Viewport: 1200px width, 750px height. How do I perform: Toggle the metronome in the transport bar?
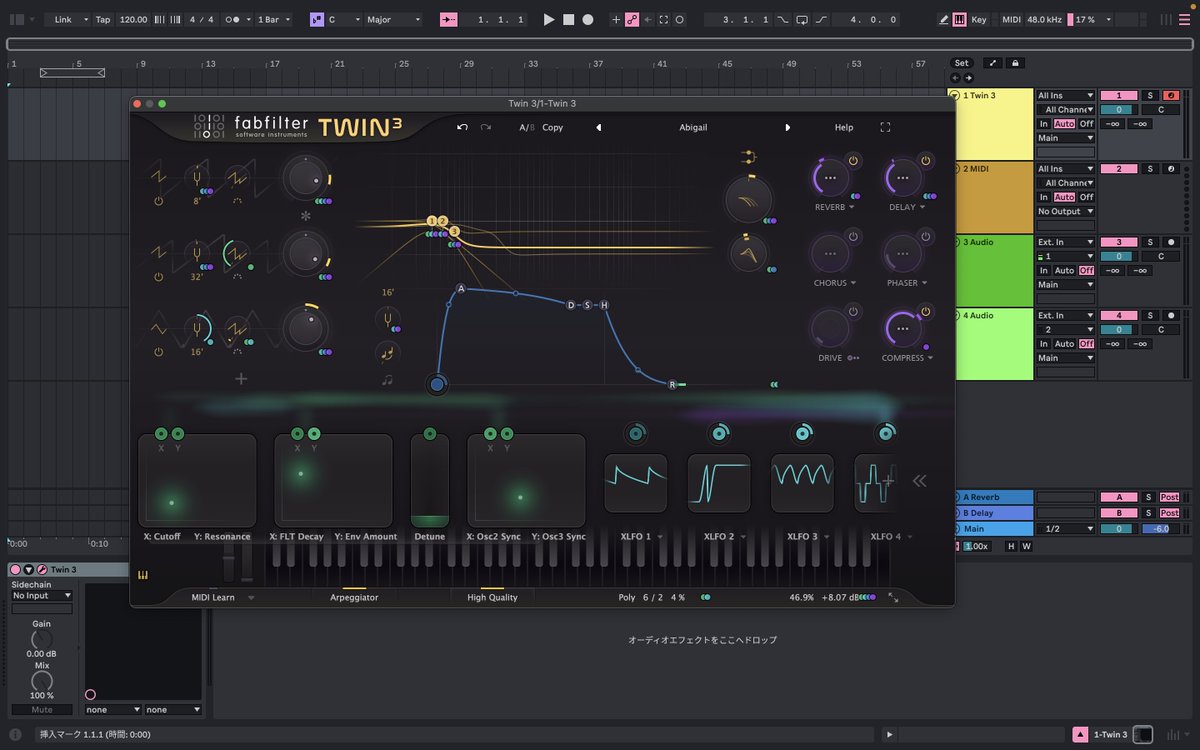235,19
